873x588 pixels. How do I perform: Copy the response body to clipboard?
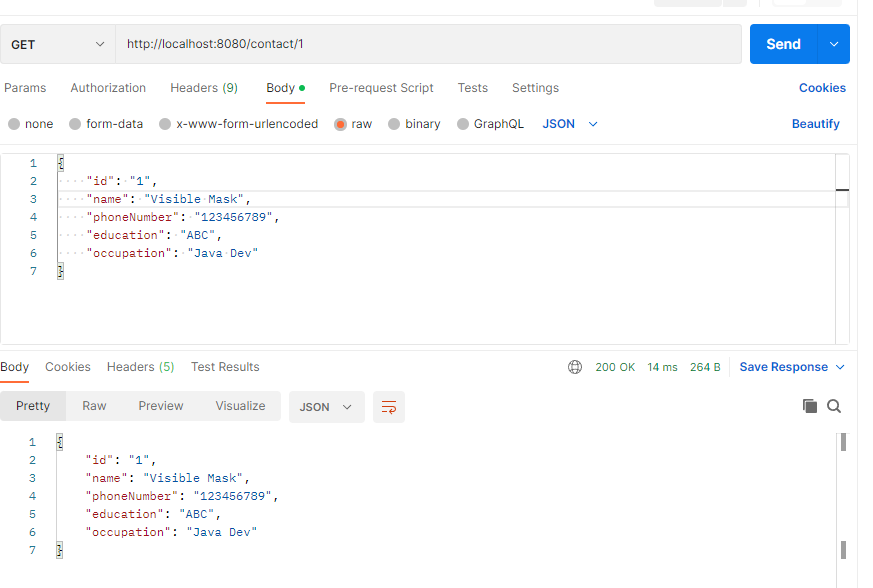[x=810, y=406]
